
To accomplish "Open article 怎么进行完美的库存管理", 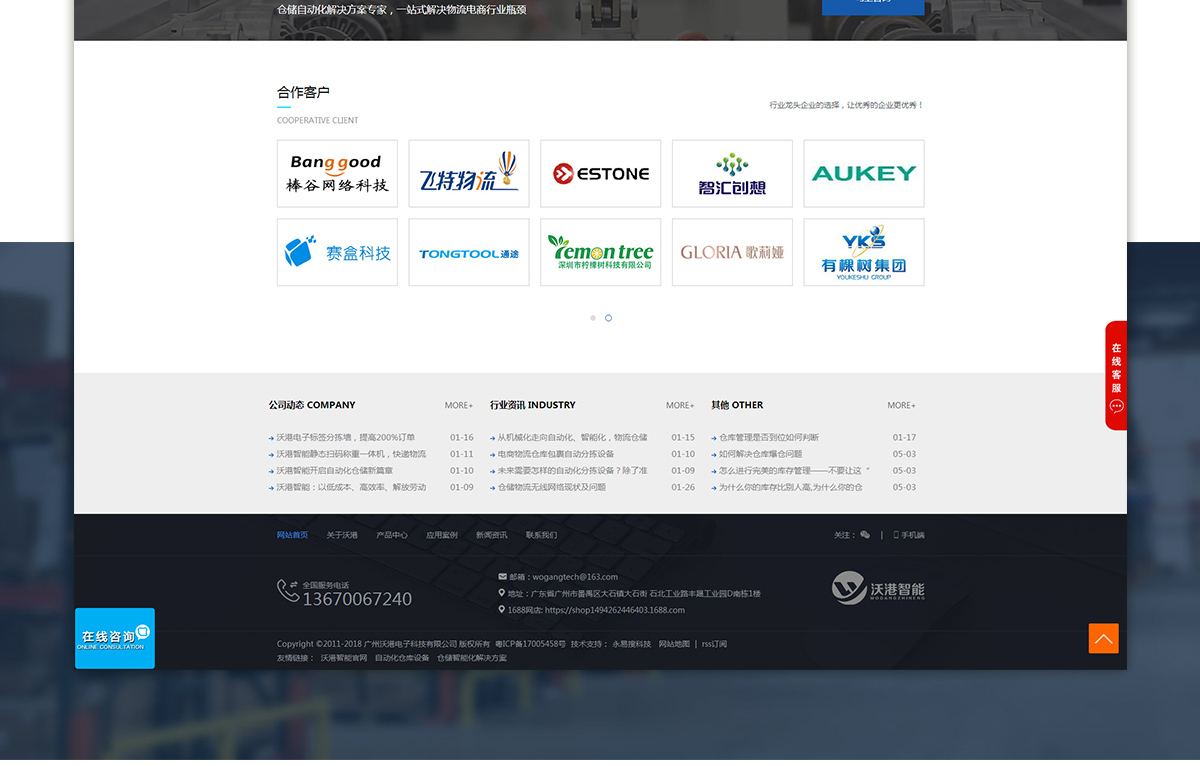I will (x=794, y=471).
